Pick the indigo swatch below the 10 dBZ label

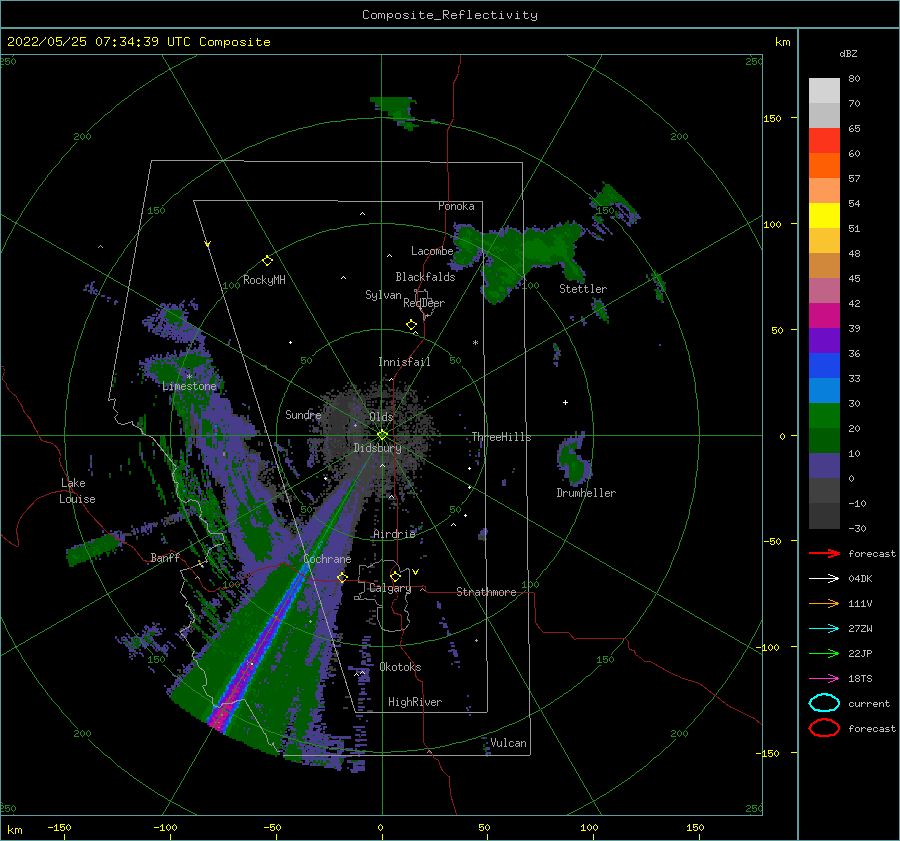pos(824,466)
